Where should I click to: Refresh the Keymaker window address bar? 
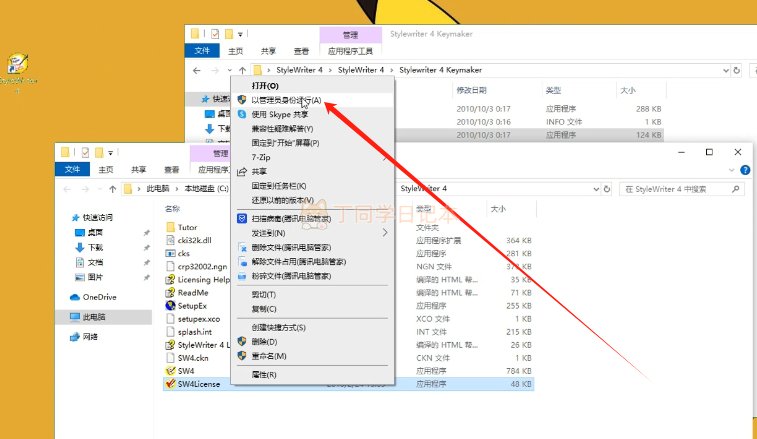pos(736,71)
